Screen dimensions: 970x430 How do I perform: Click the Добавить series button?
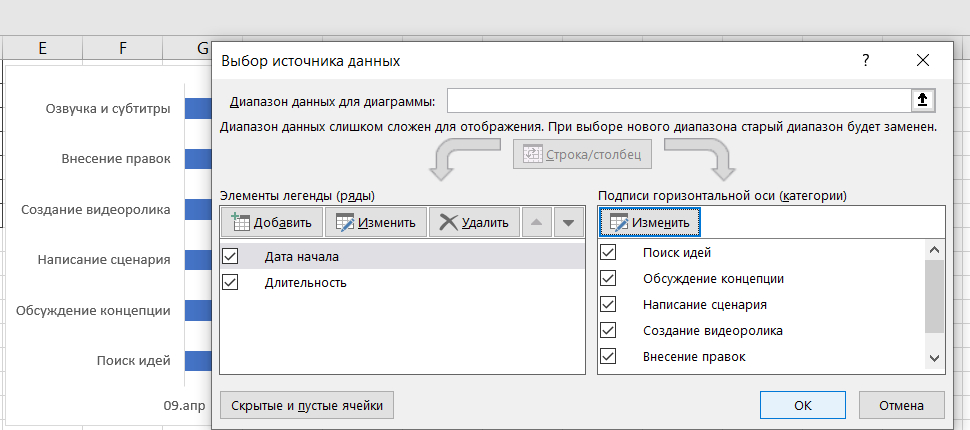tap(272, 222)
